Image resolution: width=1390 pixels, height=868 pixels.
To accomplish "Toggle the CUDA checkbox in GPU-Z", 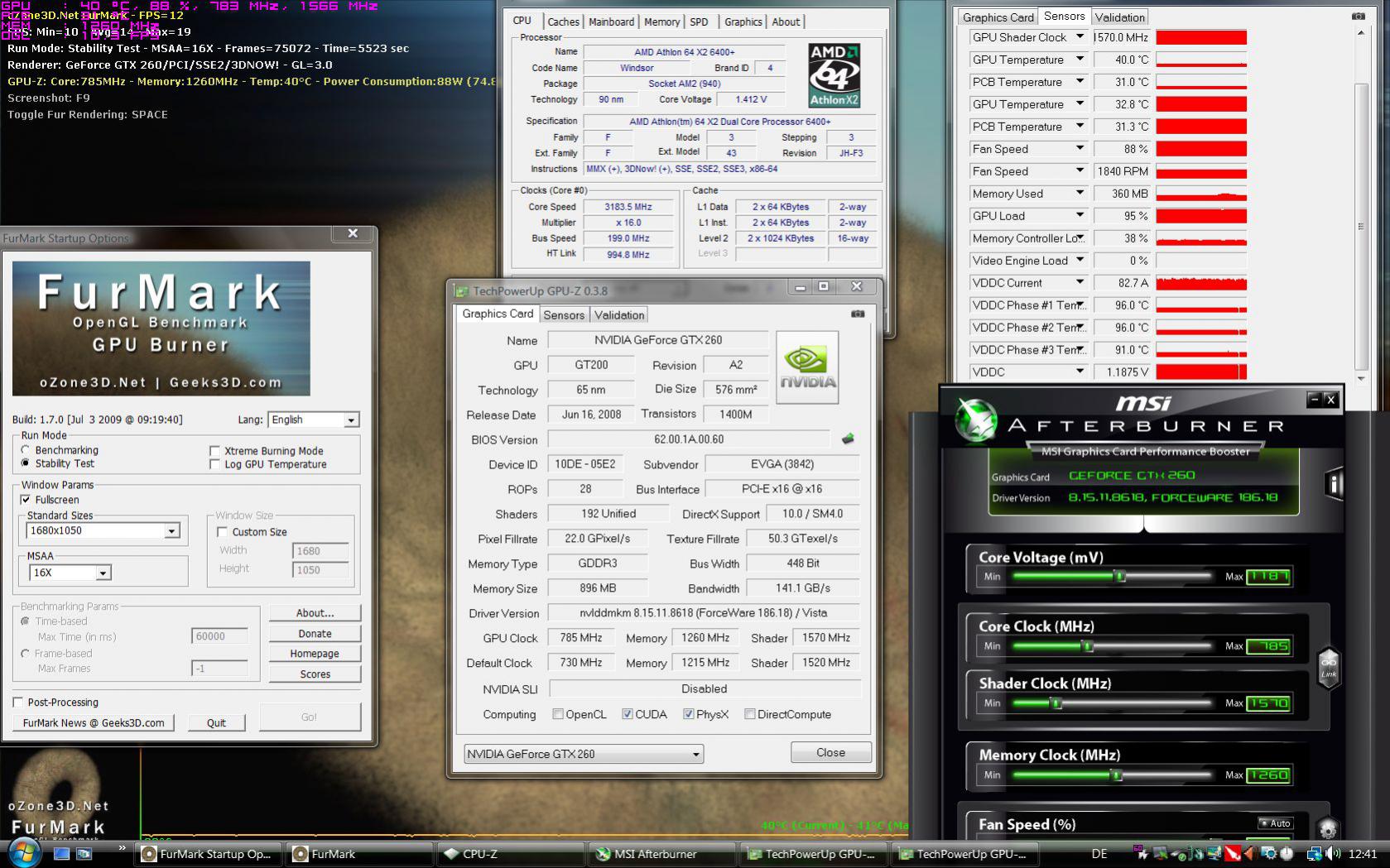I will (x=628, y=714).
